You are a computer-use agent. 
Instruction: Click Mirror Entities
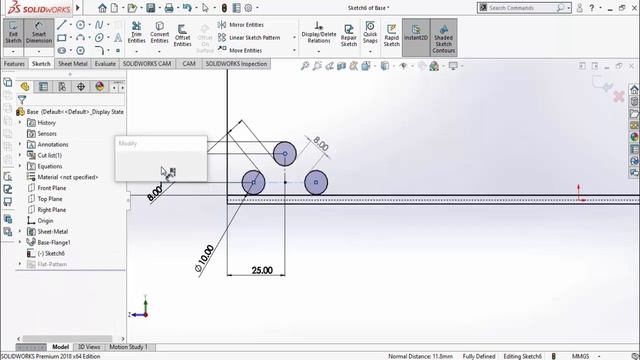click(x=241, y=25)
